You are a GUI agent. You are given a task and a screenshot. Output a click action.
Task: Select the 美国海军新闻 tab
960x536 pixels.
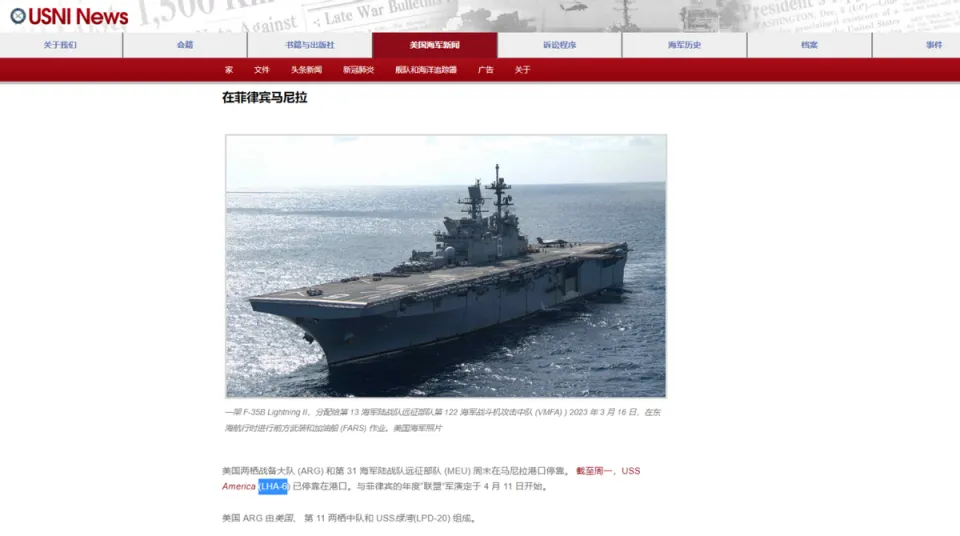(435, 45)
